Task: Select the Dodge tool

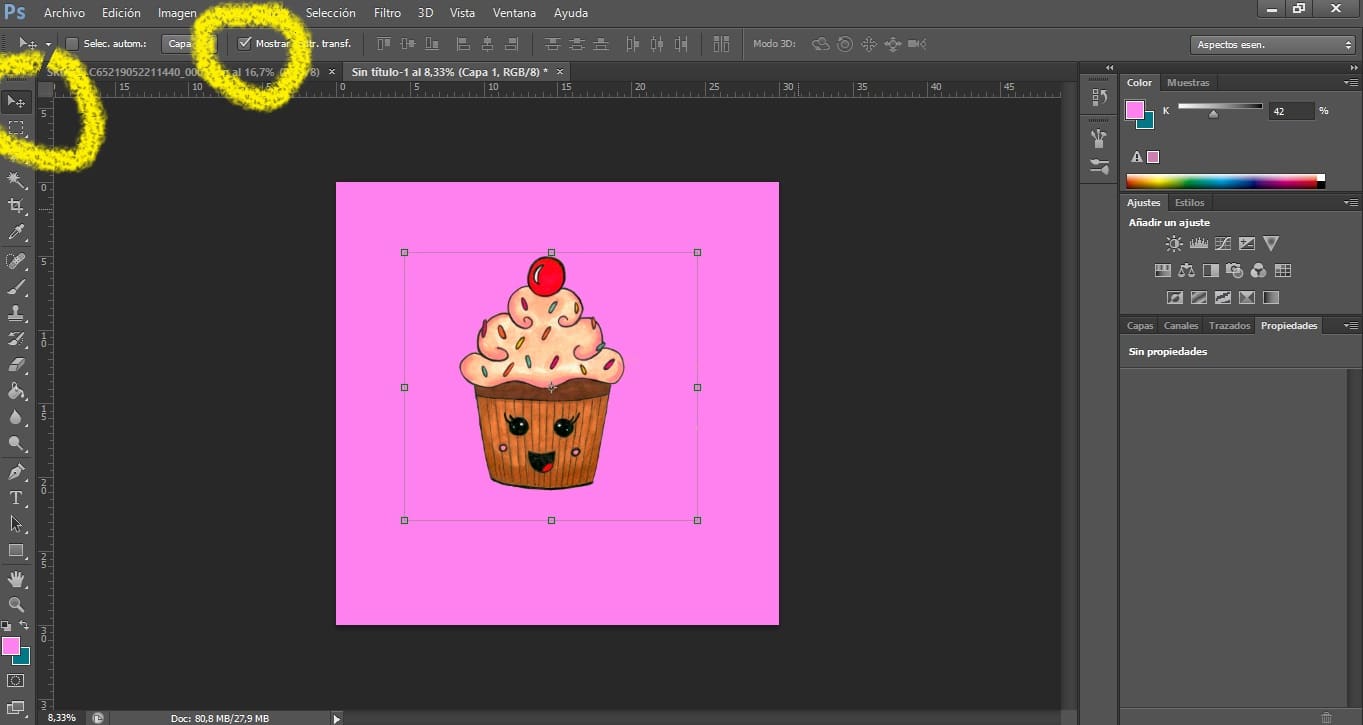Action: pos(16,443)
